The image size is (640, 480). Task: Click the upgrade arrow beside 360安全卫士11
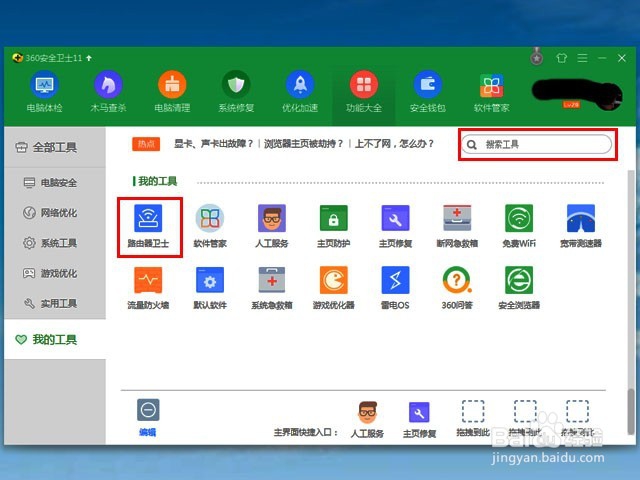tap(89, 58)
